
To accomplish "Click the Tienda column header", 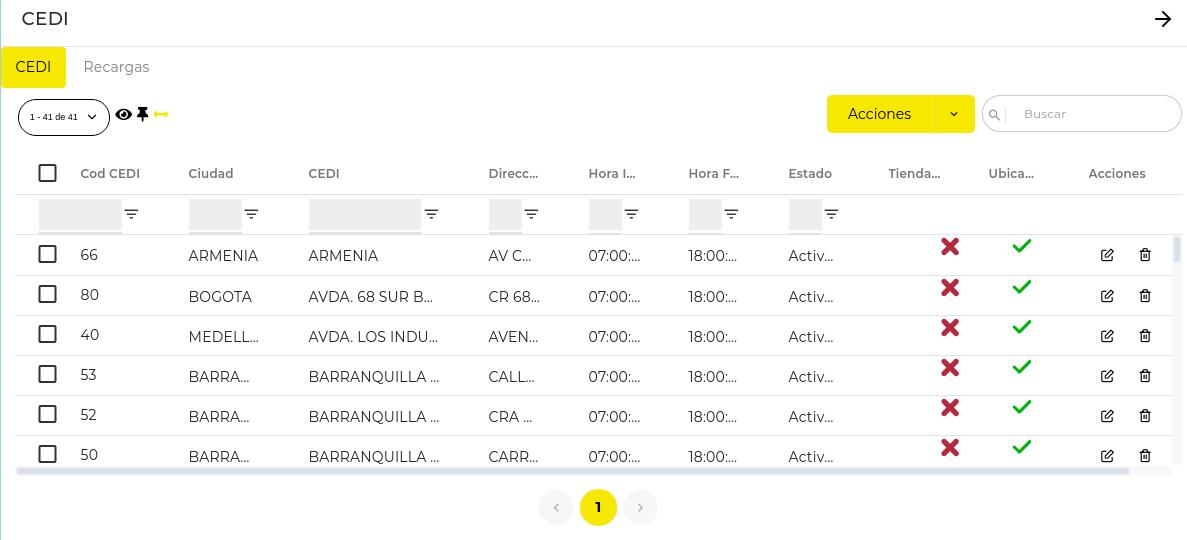I will pyautogui.click(x=914, y=173).
